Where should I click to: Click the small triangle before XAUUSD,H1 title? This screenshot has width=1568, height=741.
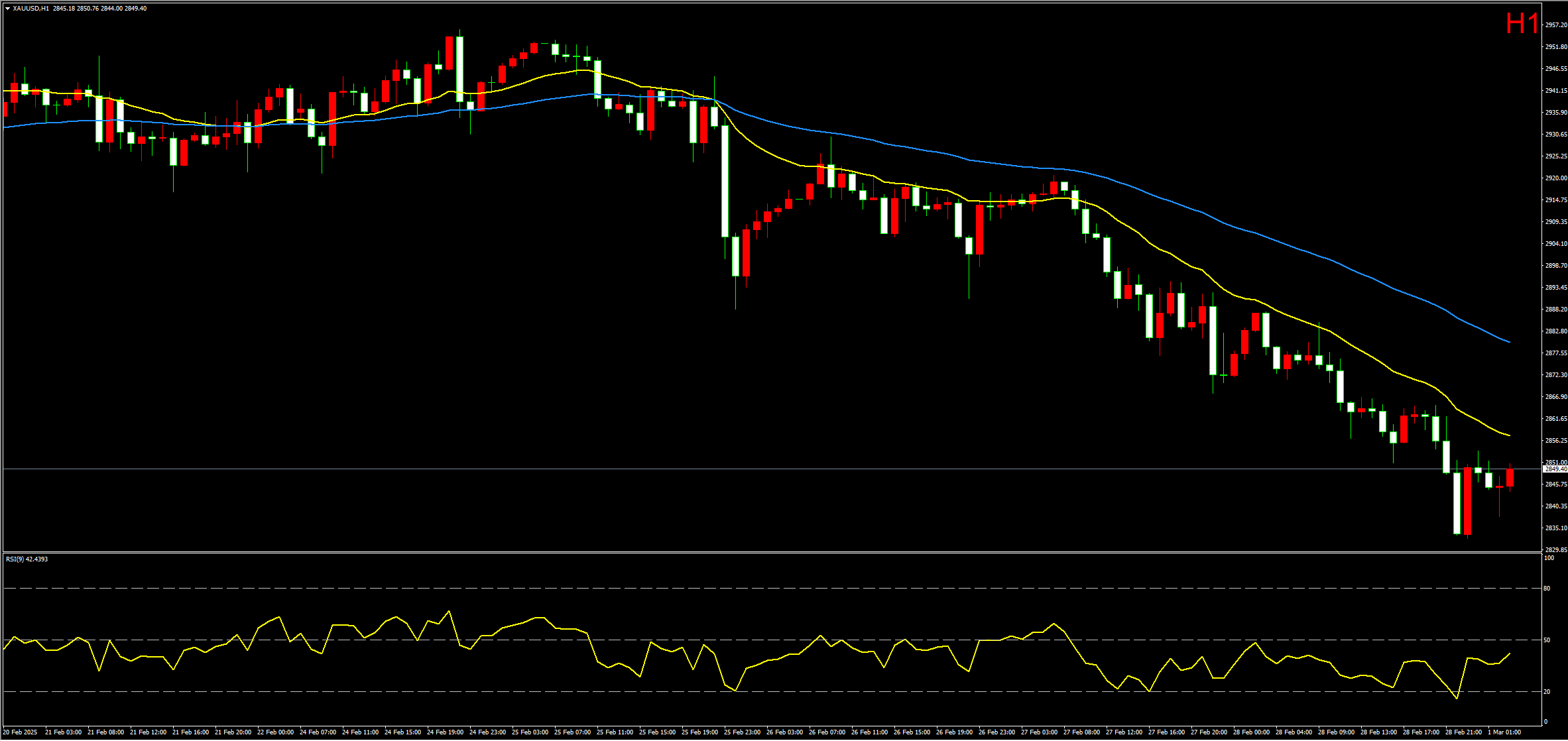[x=7, y=9]
